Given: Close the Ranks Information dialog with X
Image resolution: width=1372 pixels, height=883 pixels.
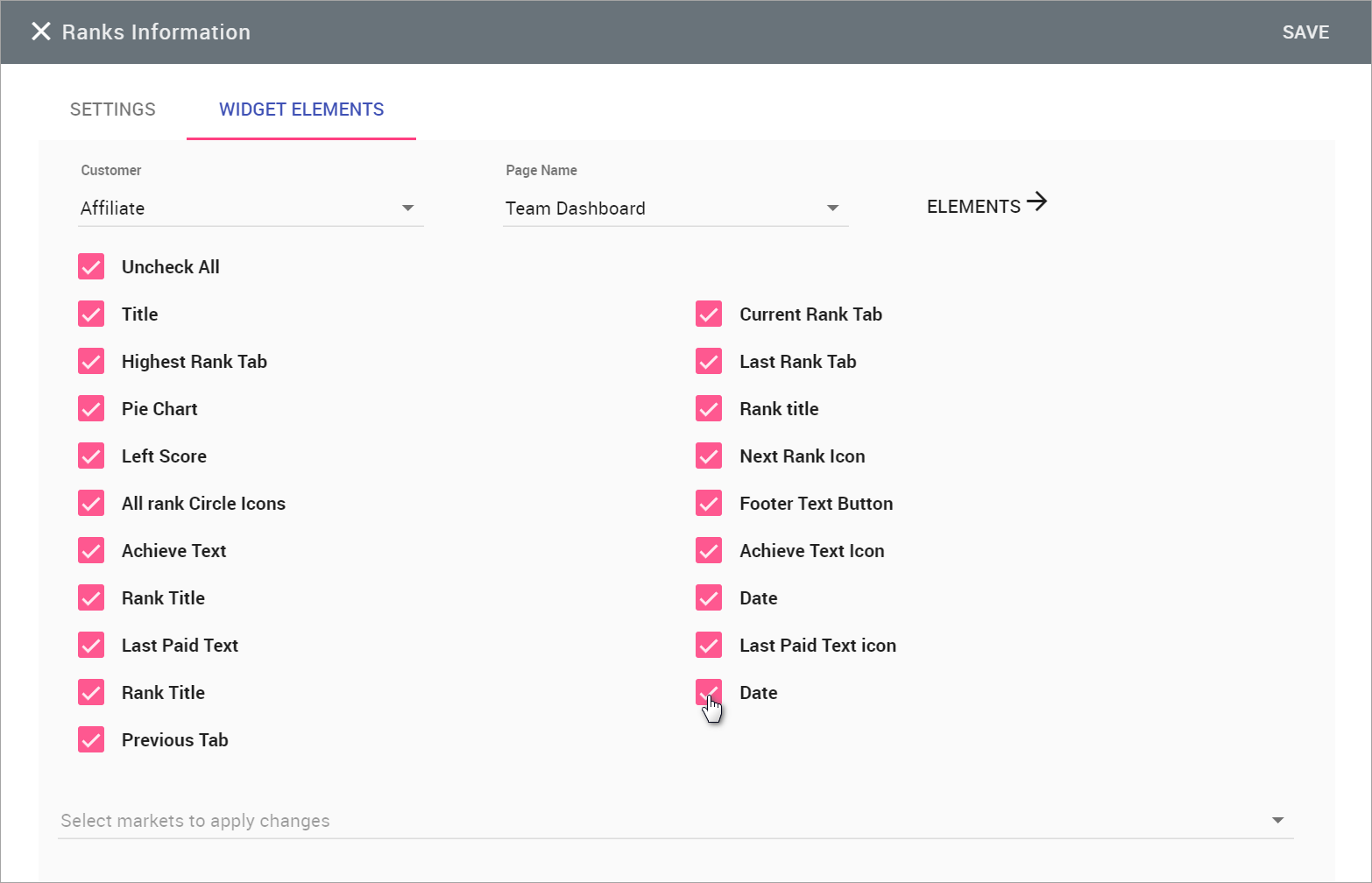Looking at the screenshot, I should pos(41,32).
